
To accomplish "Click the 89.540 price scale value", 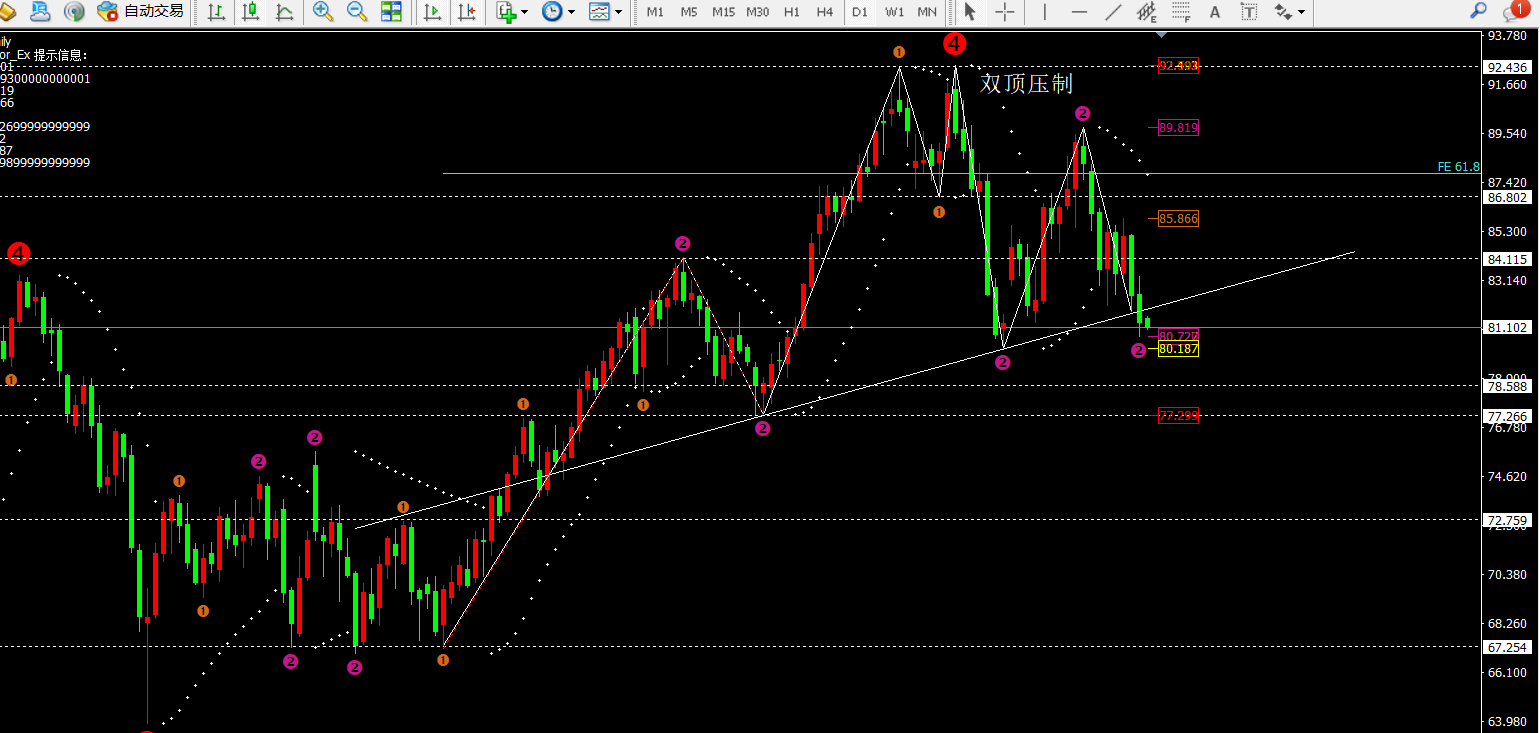I will [1508, 133].
